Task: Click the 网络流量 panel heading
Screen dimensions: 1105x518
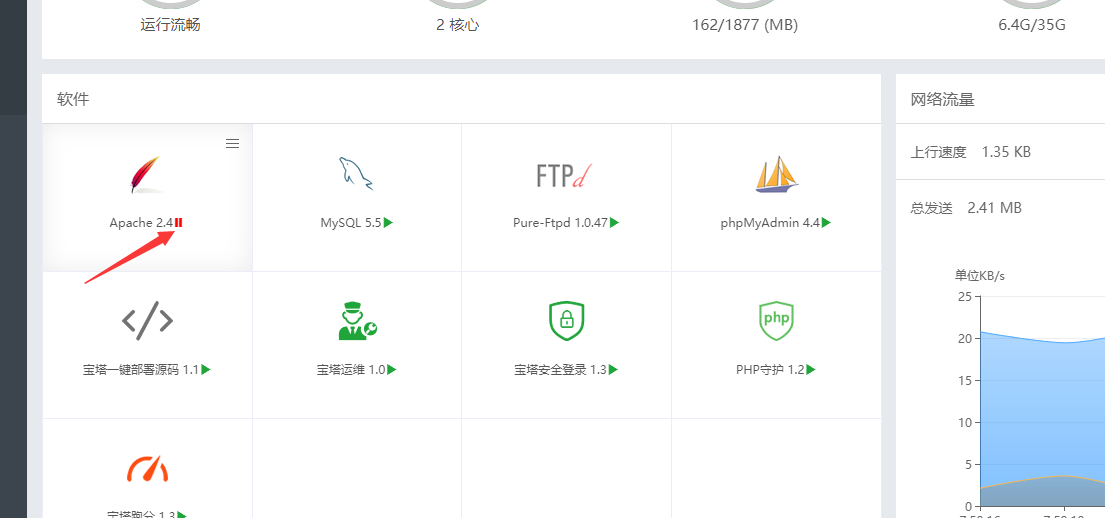Action: (x=942, y=99)
